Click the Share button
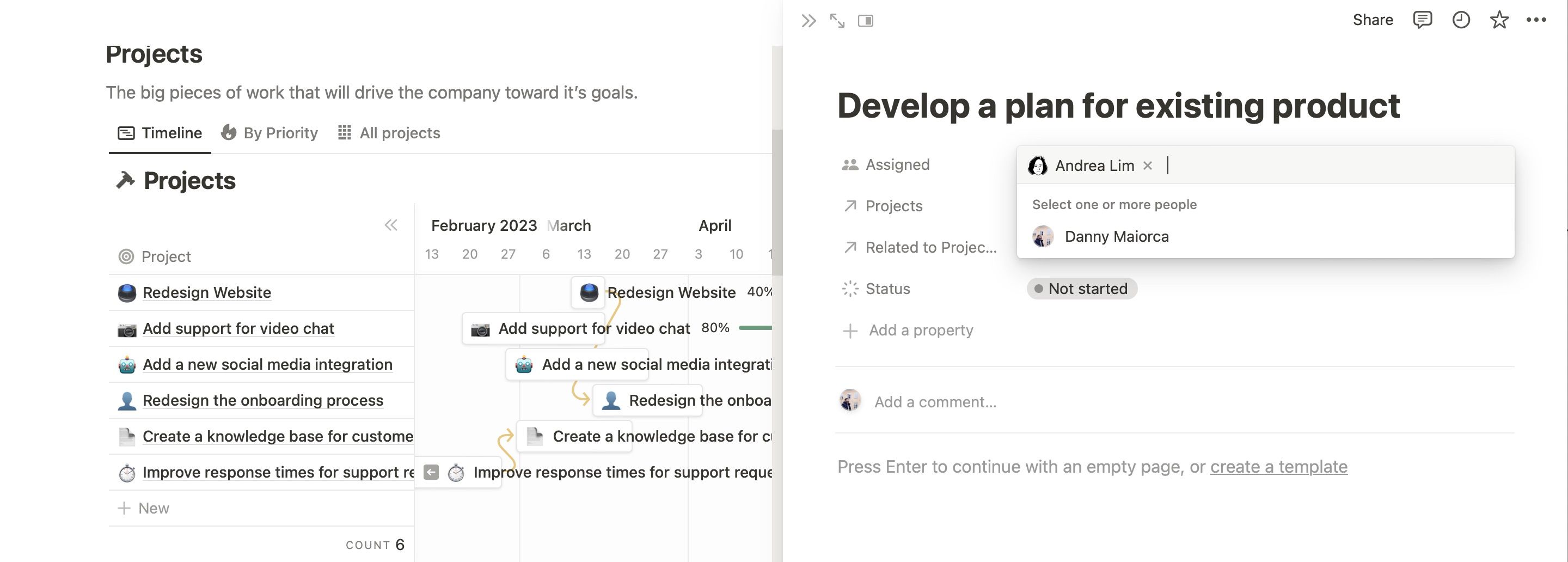 click(1373, 20)
